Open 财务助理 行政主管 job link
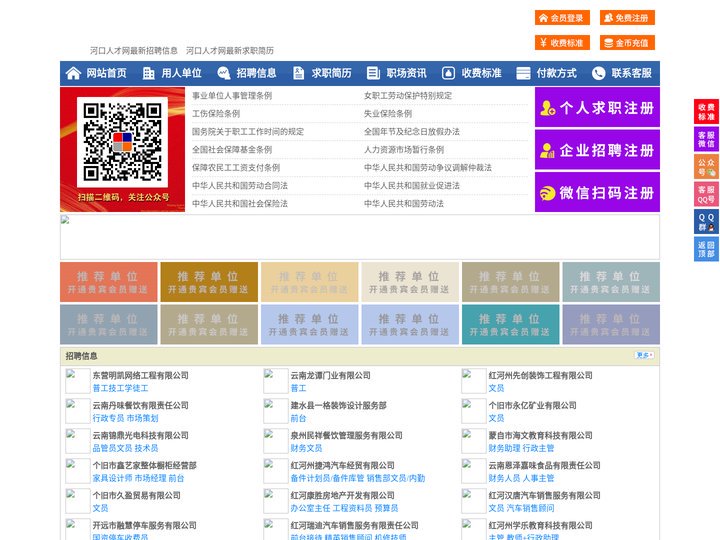This screenshot has height=540, width=720. (x=521, y=448)
